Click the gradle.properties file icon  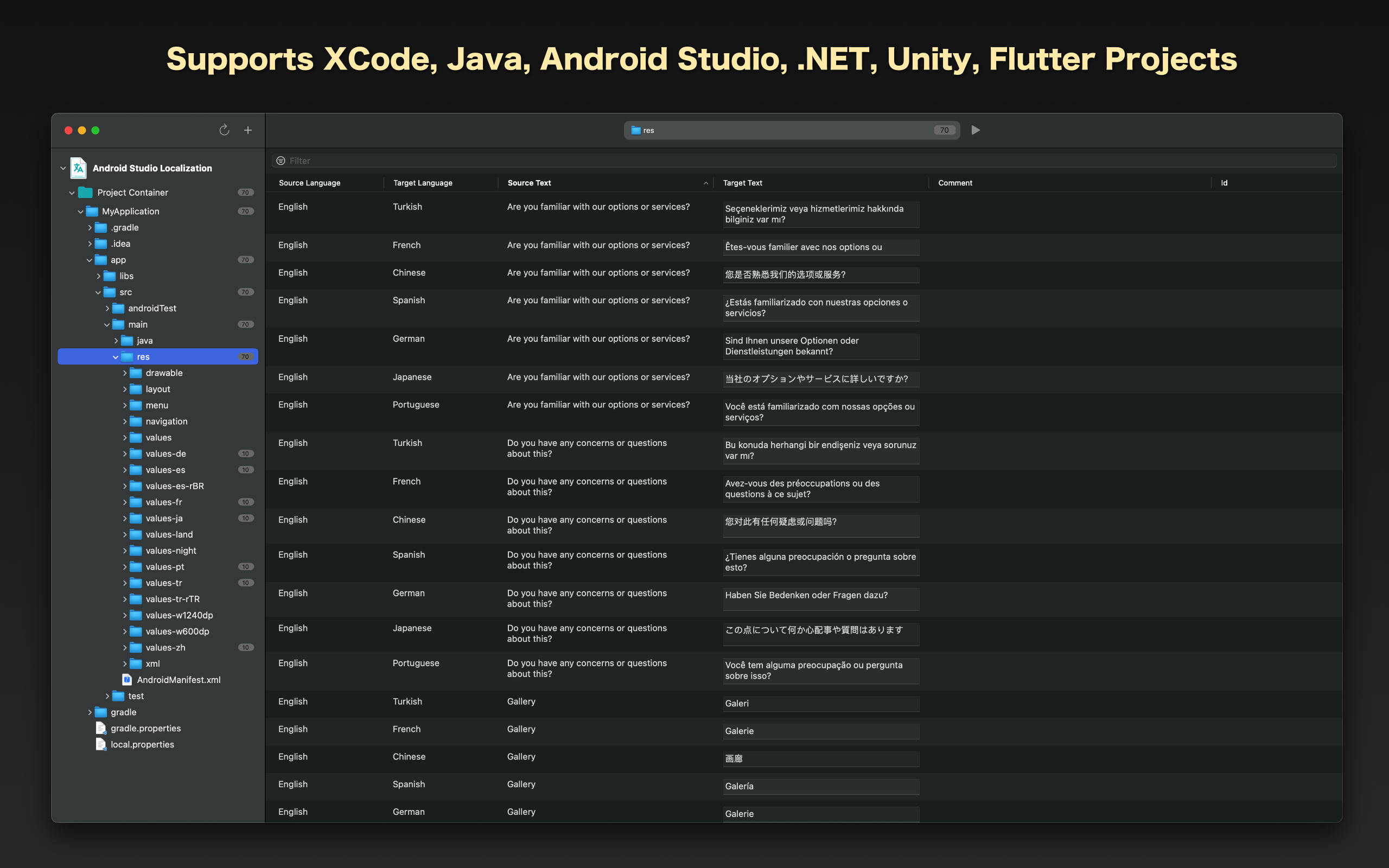(101, 728)
